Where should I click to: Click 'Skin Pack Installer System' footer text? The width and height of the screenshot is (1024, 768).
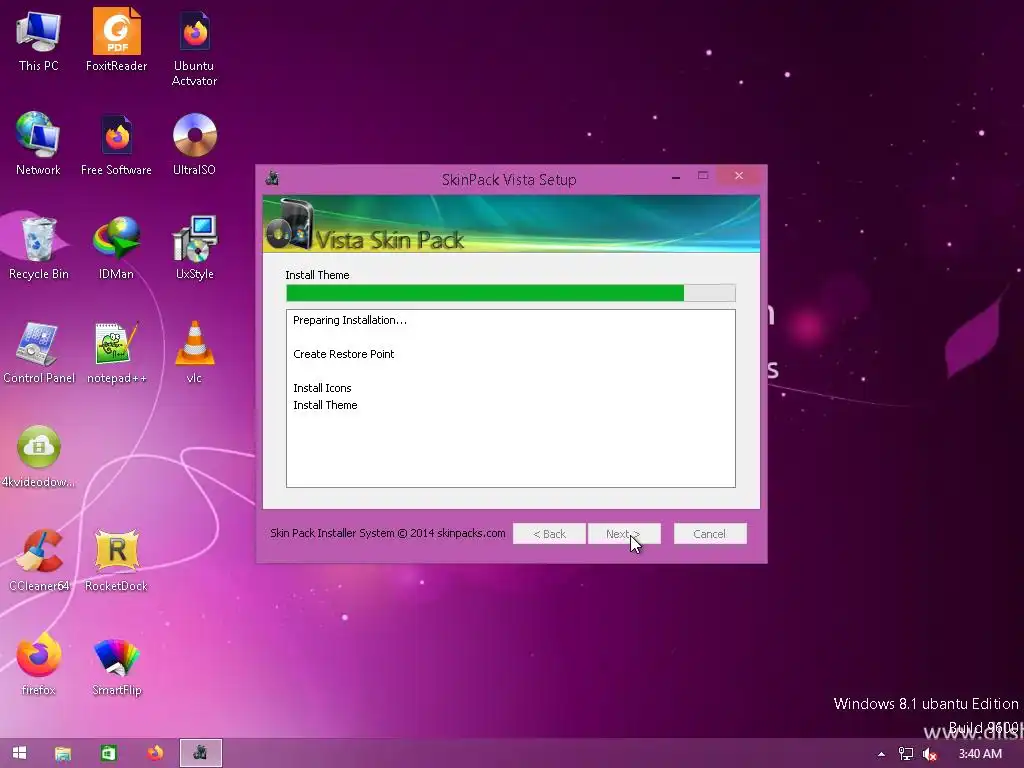pyautogui.click(x=387, y=533)
